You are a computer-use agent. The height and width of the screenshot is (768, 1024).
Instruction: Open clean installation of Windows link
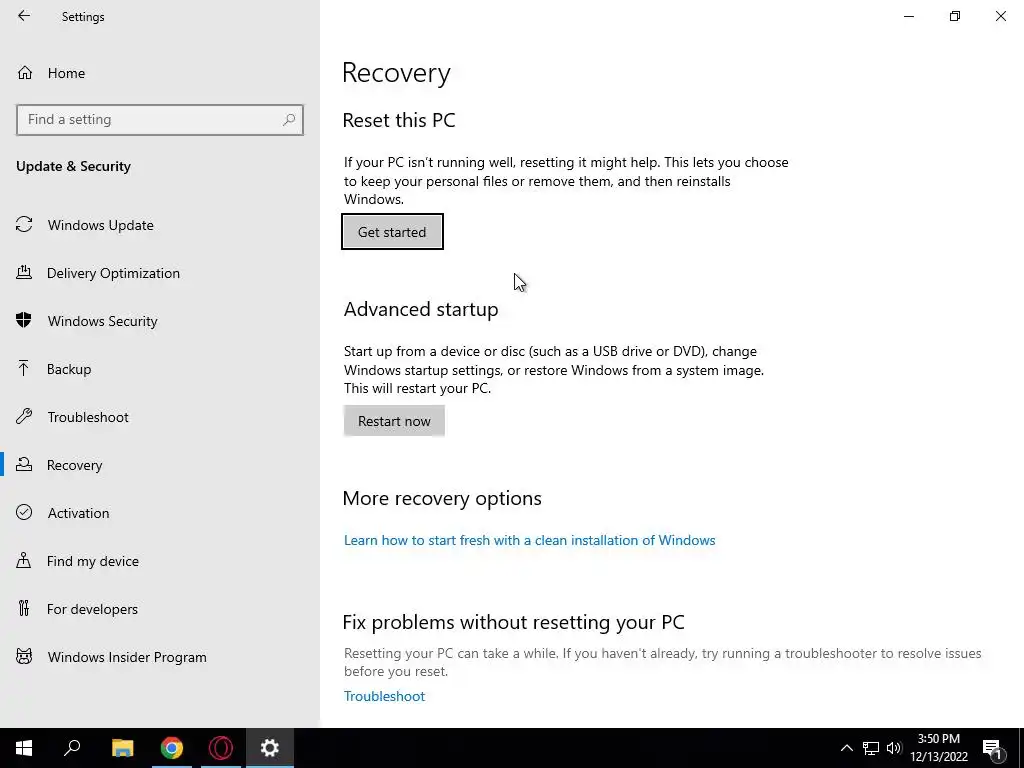pos(530,540)
